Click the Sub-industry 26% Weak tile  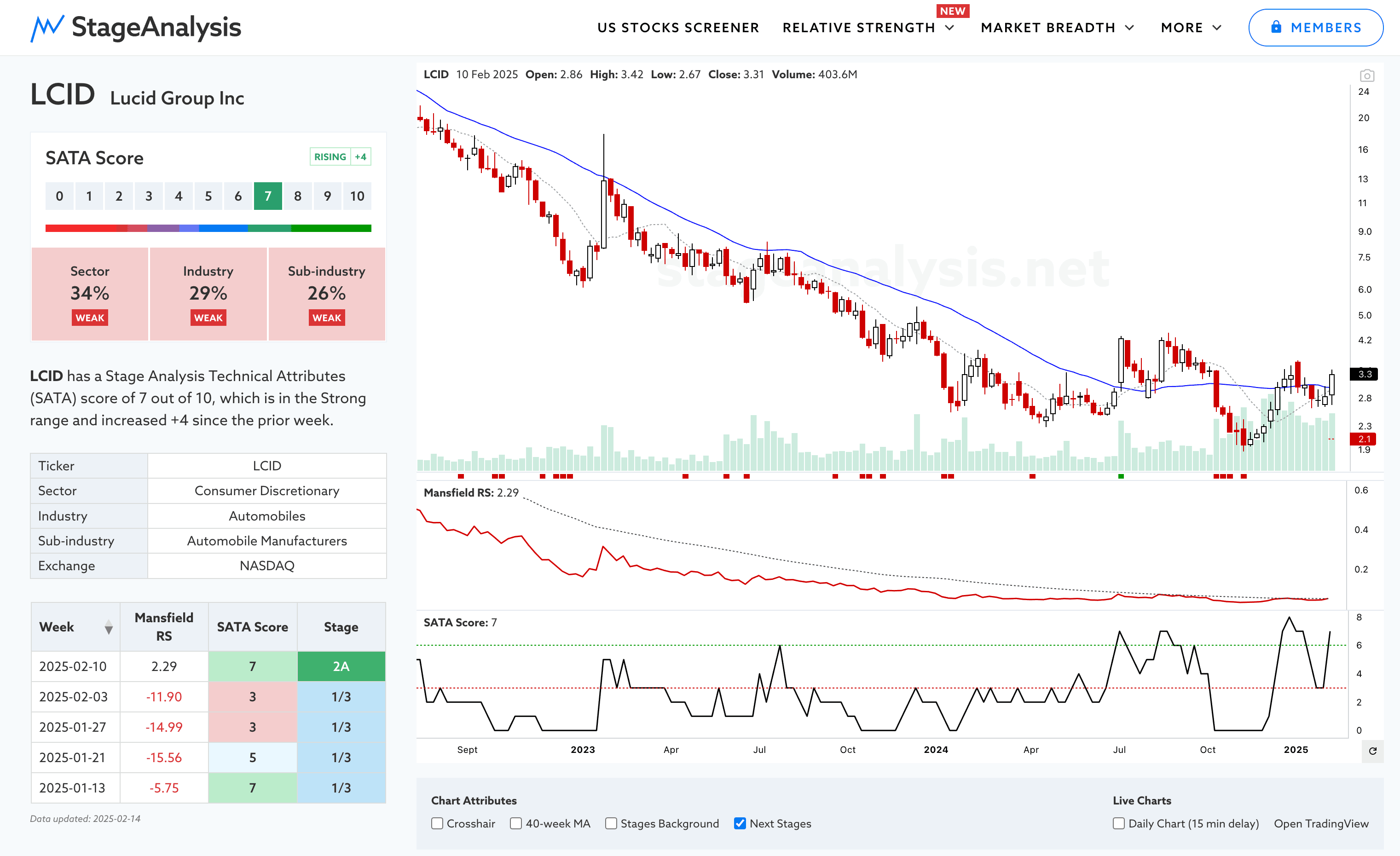point(327,294)
